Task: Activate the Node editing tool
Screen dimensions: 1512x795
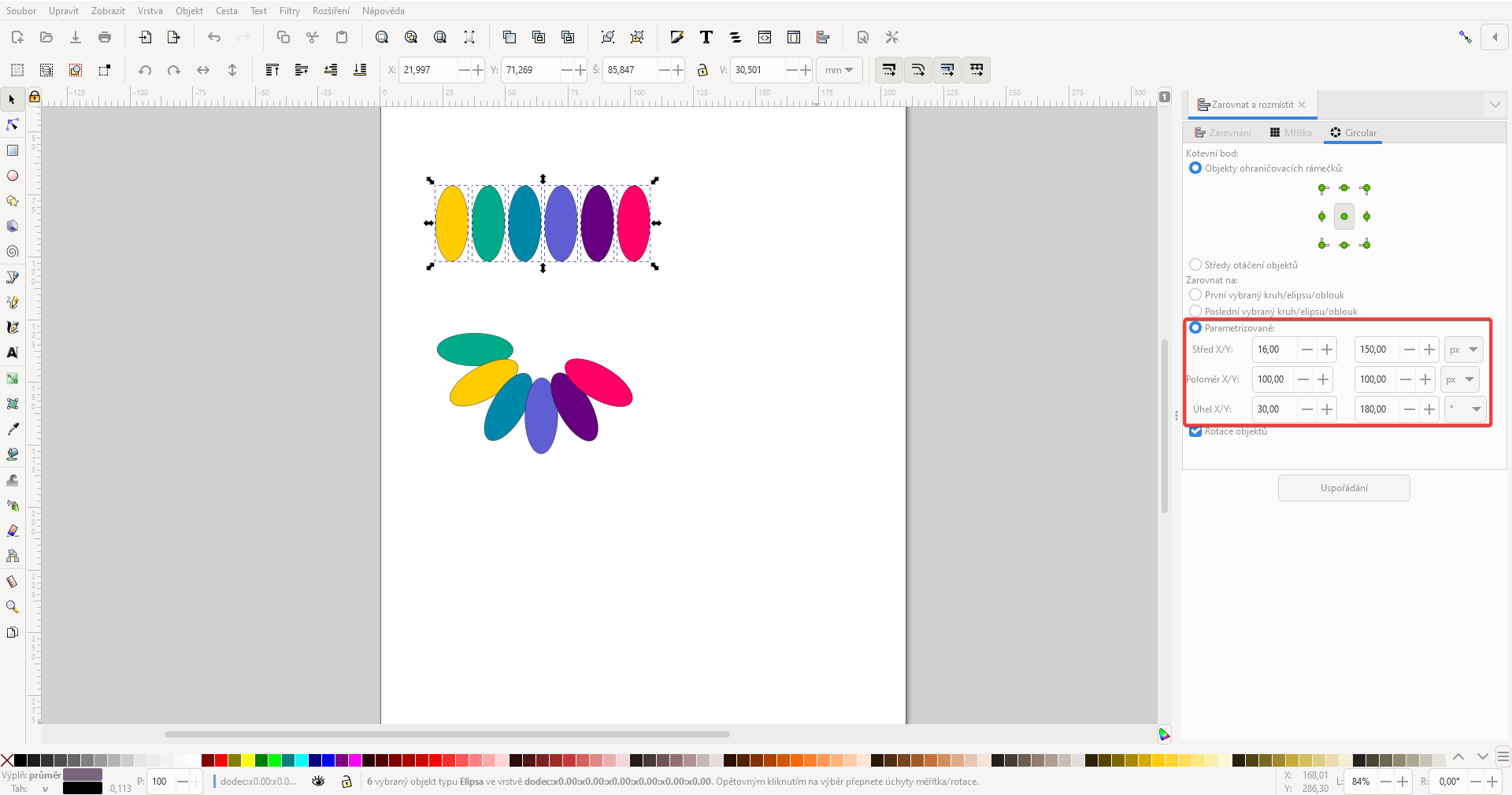Action: click(13, 124)
